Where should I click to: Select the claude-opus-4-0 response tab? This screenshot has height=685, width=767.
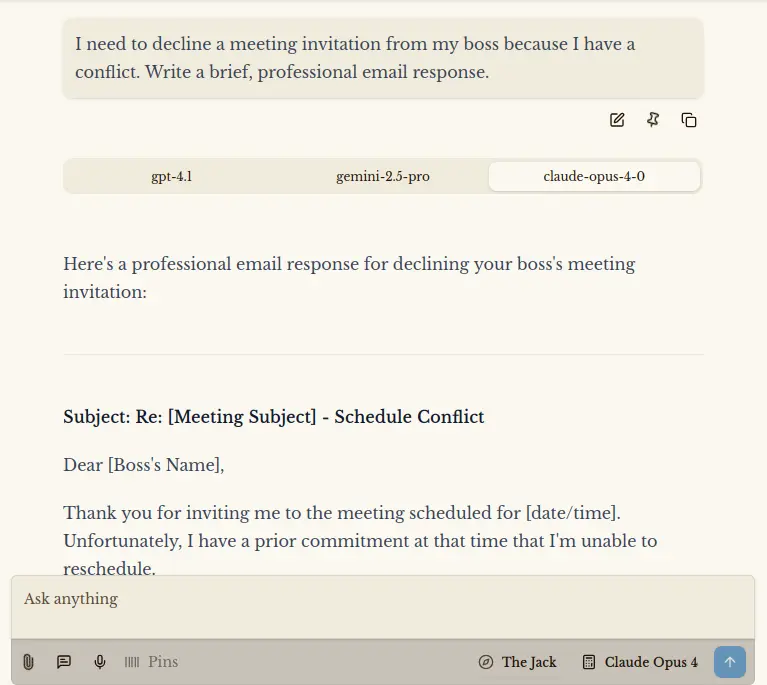594,176
